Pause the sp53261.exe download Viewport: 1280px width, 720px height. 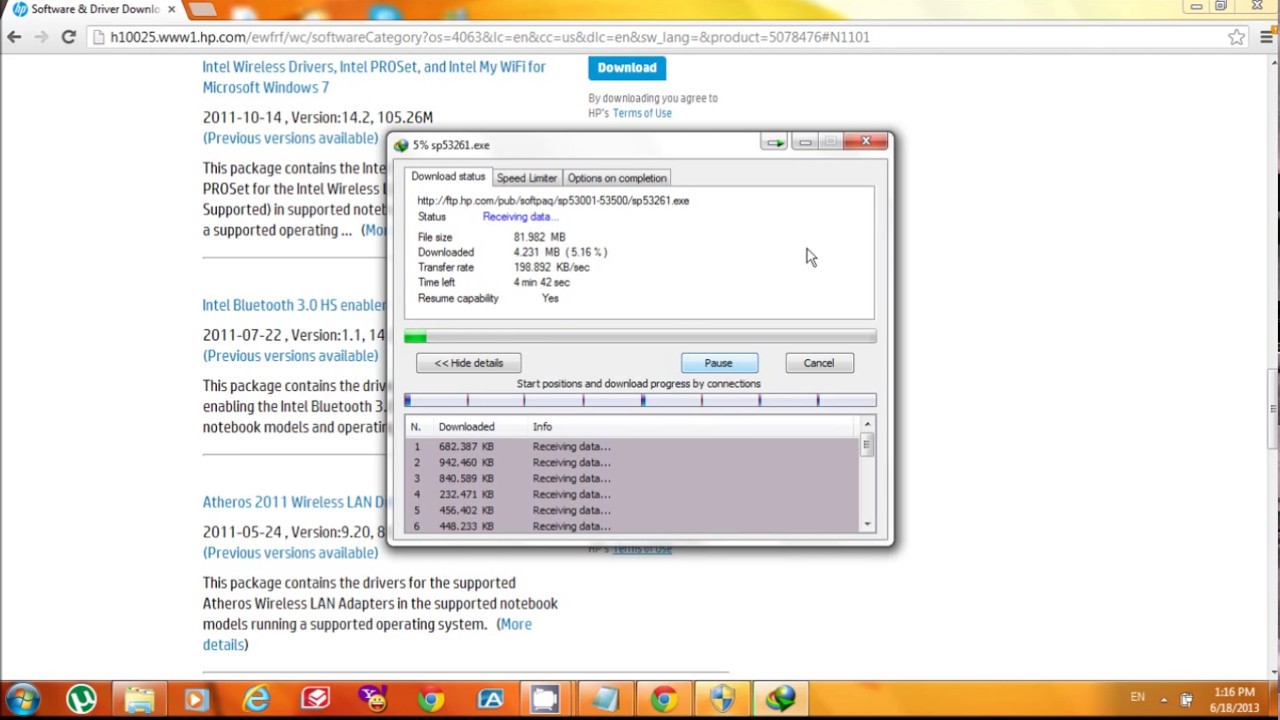pos(719,363)
